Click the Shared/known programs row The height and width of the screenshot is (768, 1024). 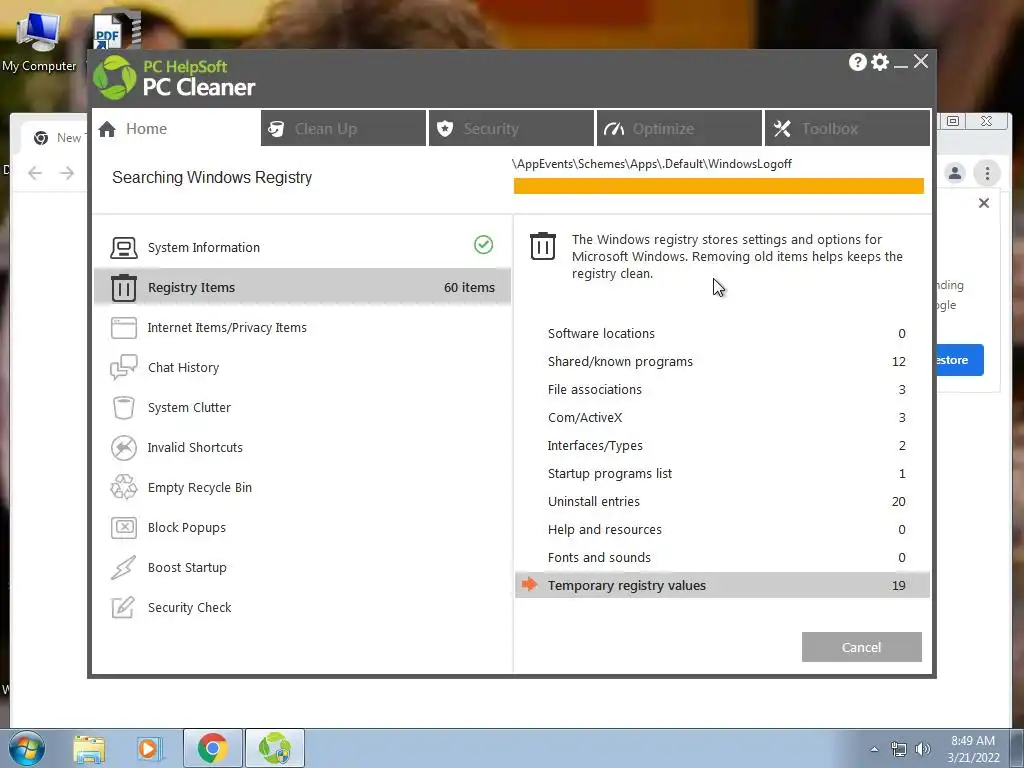click(x=722, y=361)
